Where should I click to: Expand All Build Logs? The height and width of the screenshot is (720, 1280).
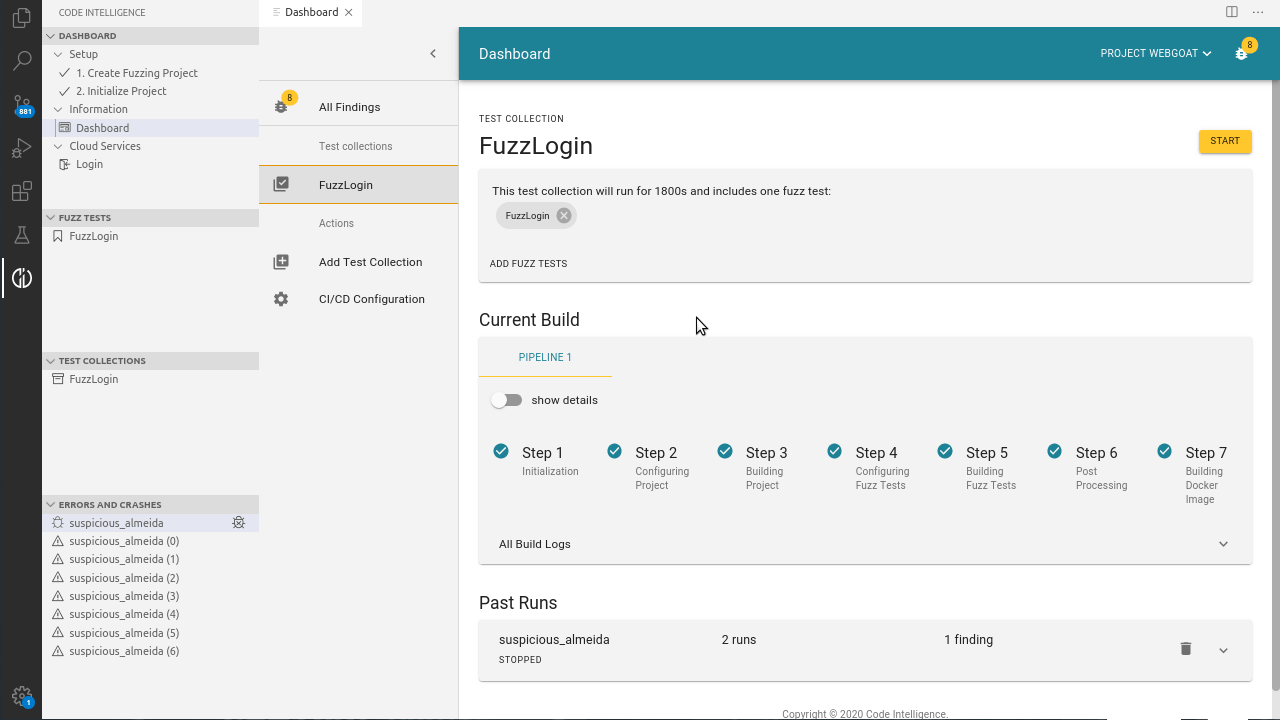click(1223, 544)
